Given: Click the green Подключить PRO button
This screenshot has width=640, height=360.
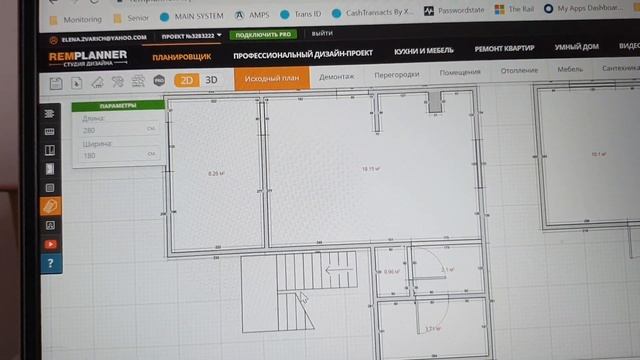Looking at the screenshot, I should coord(263,35).
